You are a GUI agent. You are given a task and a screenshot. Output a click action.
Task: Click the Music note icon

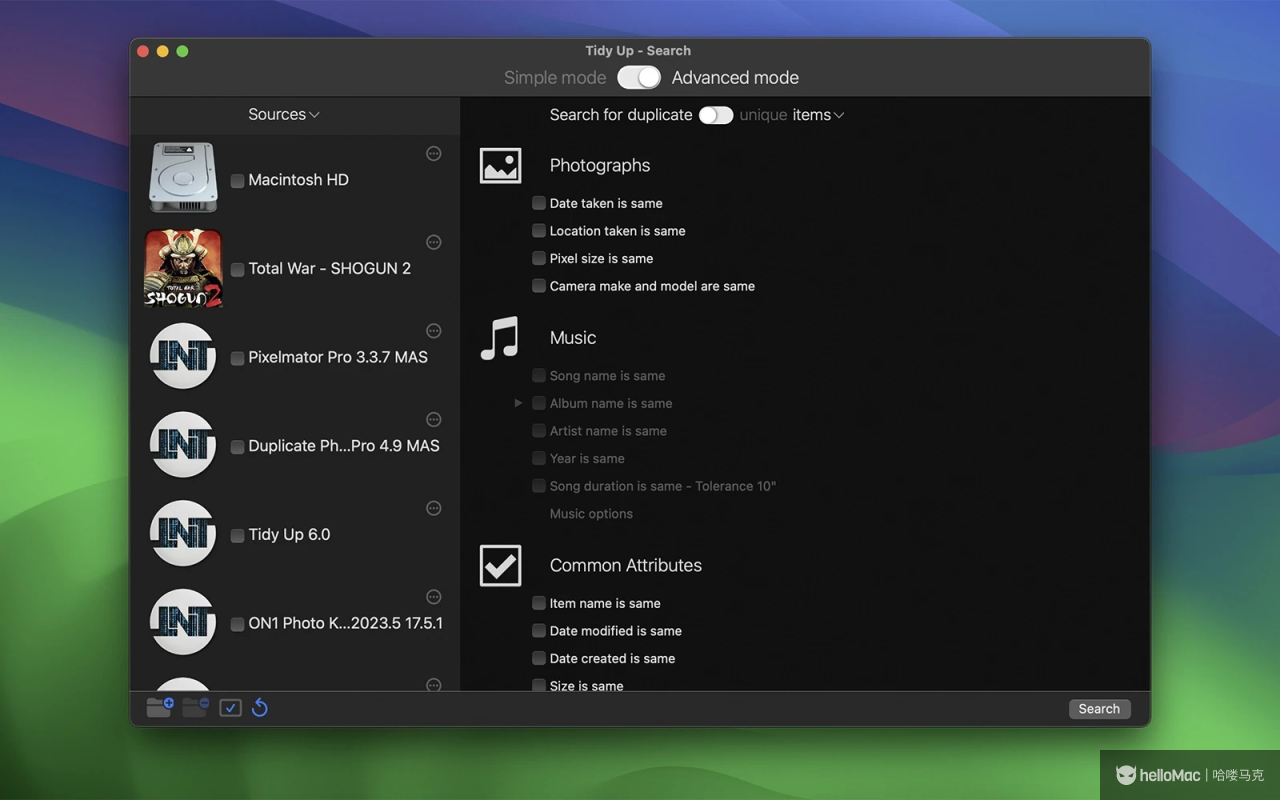[x=500, y=338]
